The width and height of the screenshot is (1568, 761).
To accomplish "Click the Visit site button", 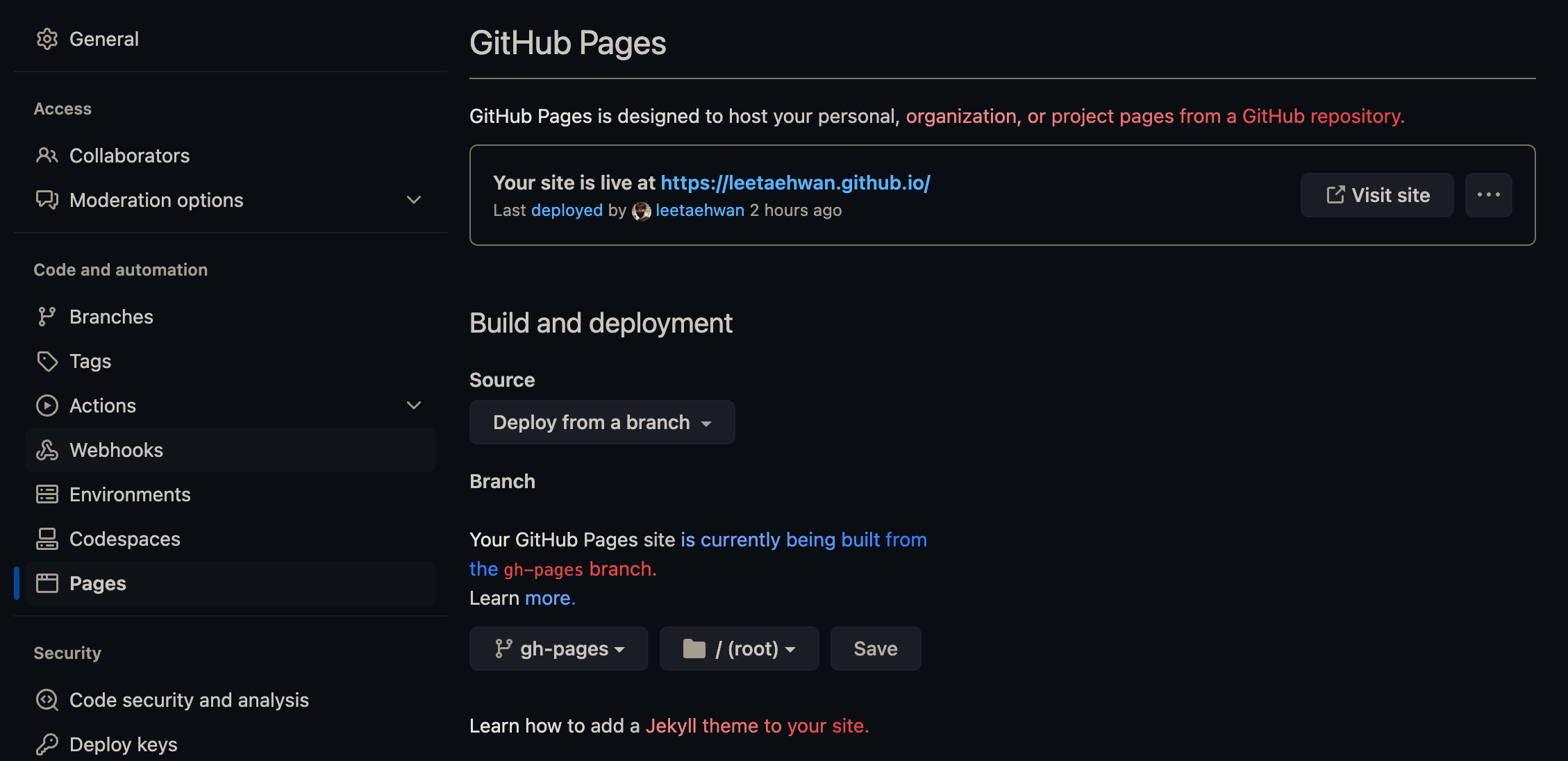I will [x=1376, y=195].
